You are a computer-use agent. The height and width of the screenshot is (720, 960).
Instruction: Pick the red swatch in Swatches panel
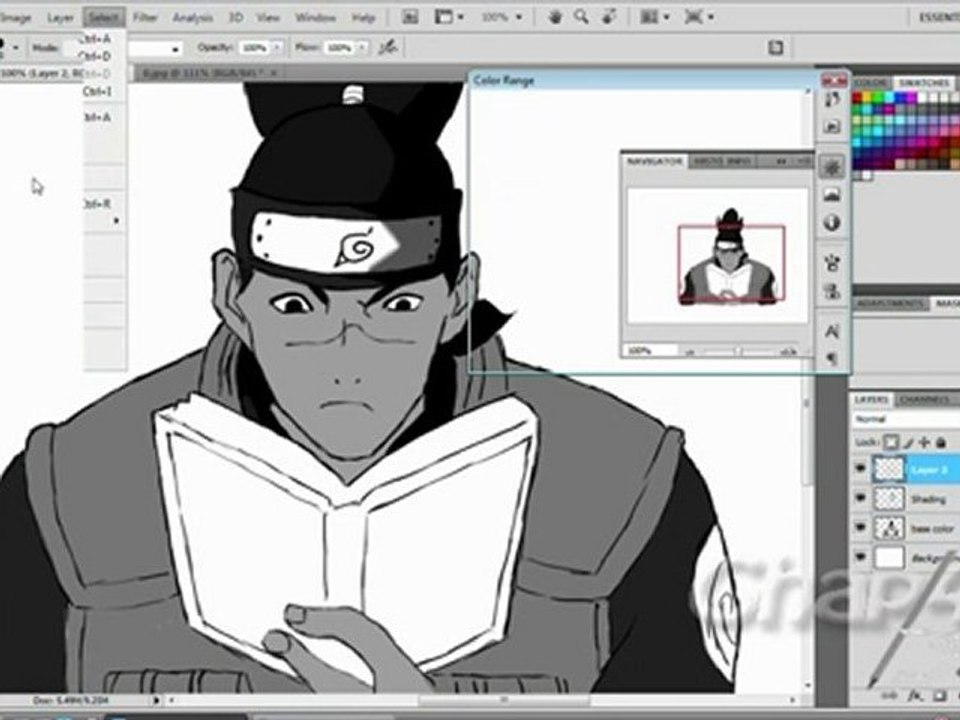(857, 97)
